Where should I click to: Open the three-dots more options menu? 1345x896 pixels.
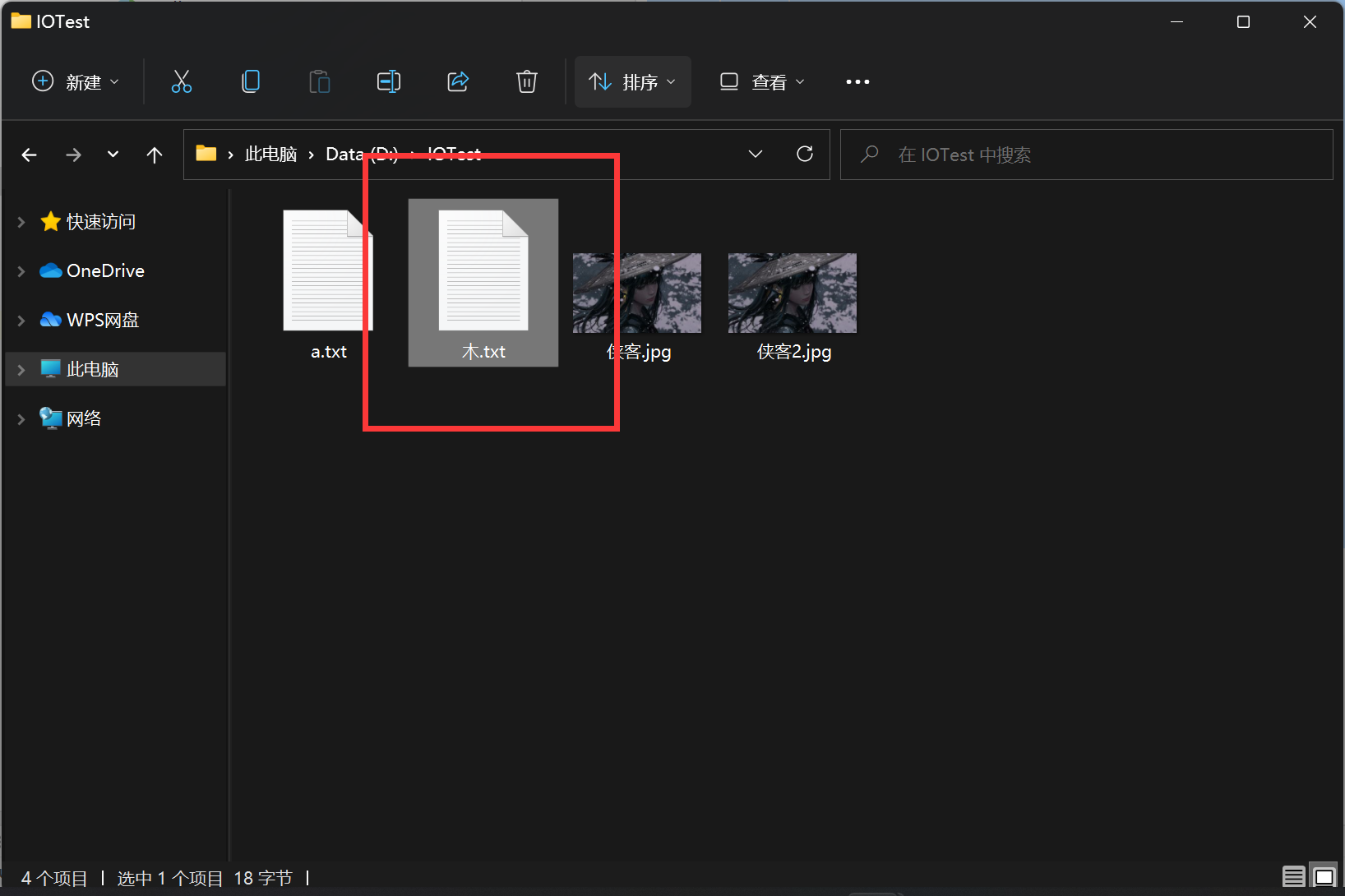coord(857,81)
